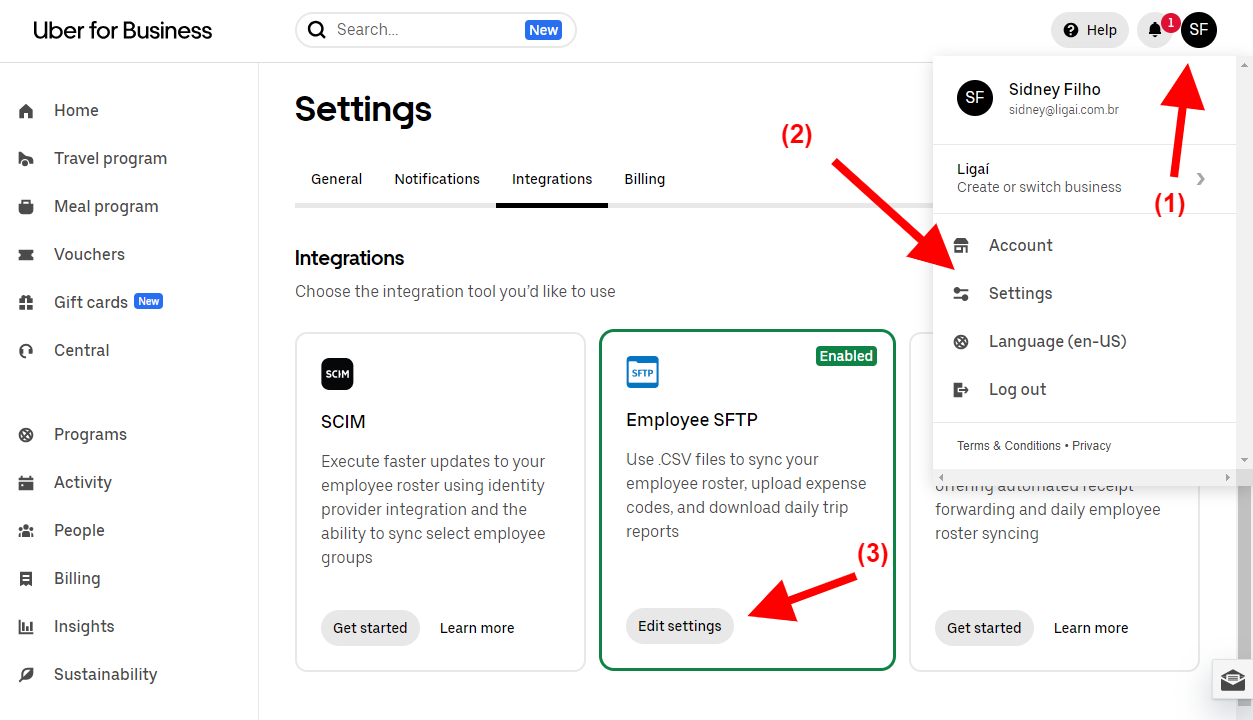This screenshot has height=720, width=1253.
Task: Click the Home icon in sidebar
Action: [x=26, y=111]
